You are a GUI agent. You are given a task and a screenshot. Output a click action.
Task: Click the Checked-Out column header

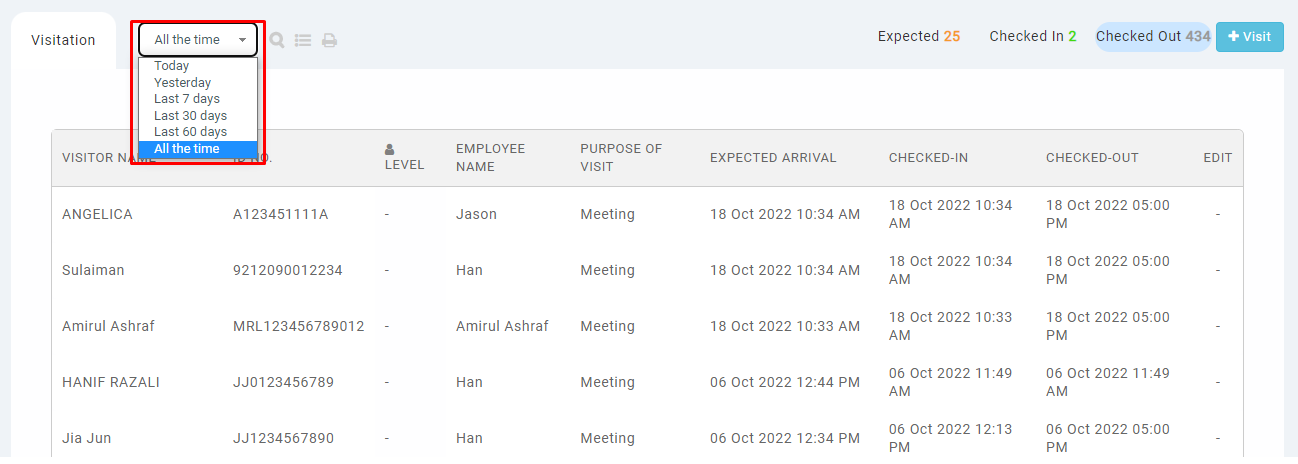click(1092, 158)
